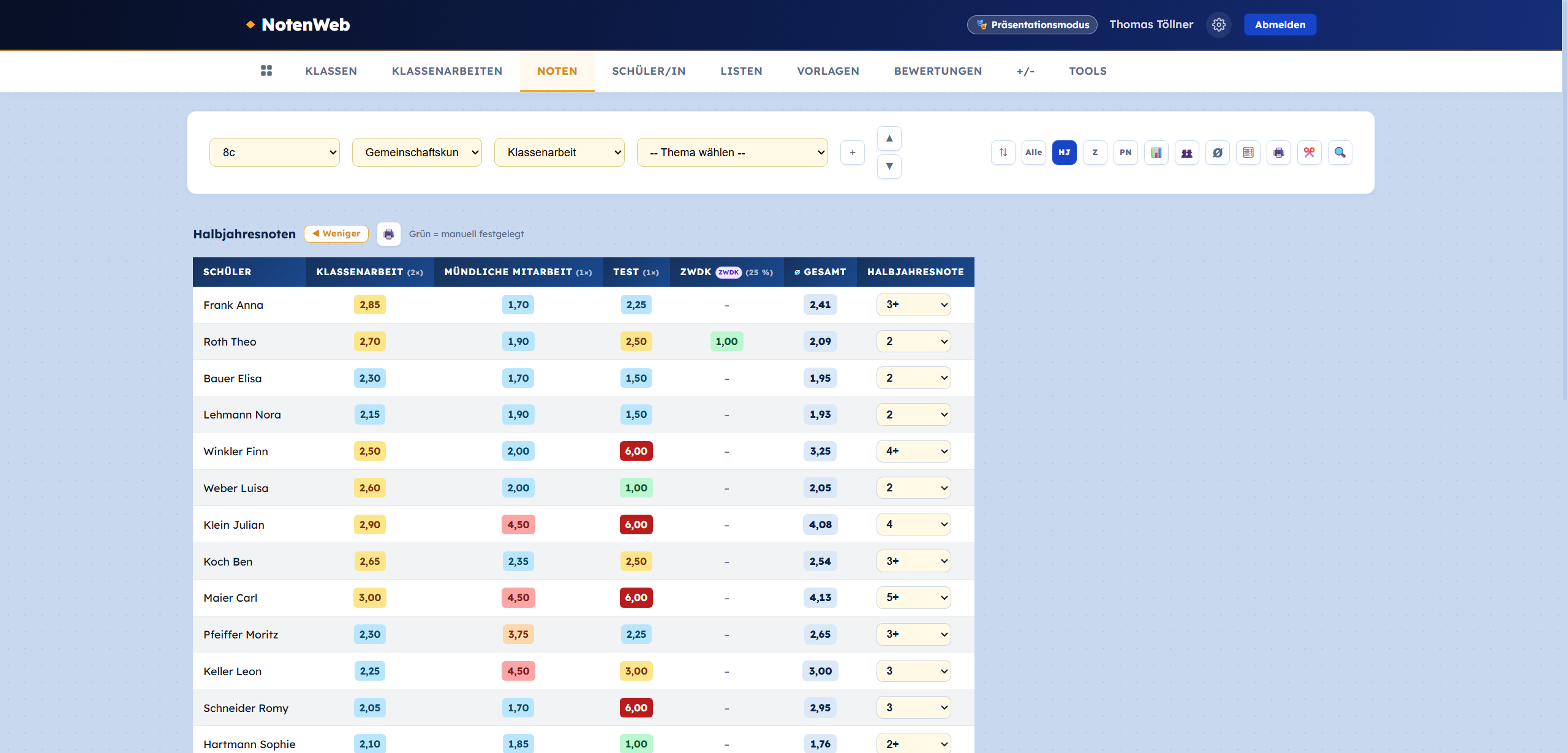
Task: Toggle the Alle view filter
Action: tap(1033, 153)
